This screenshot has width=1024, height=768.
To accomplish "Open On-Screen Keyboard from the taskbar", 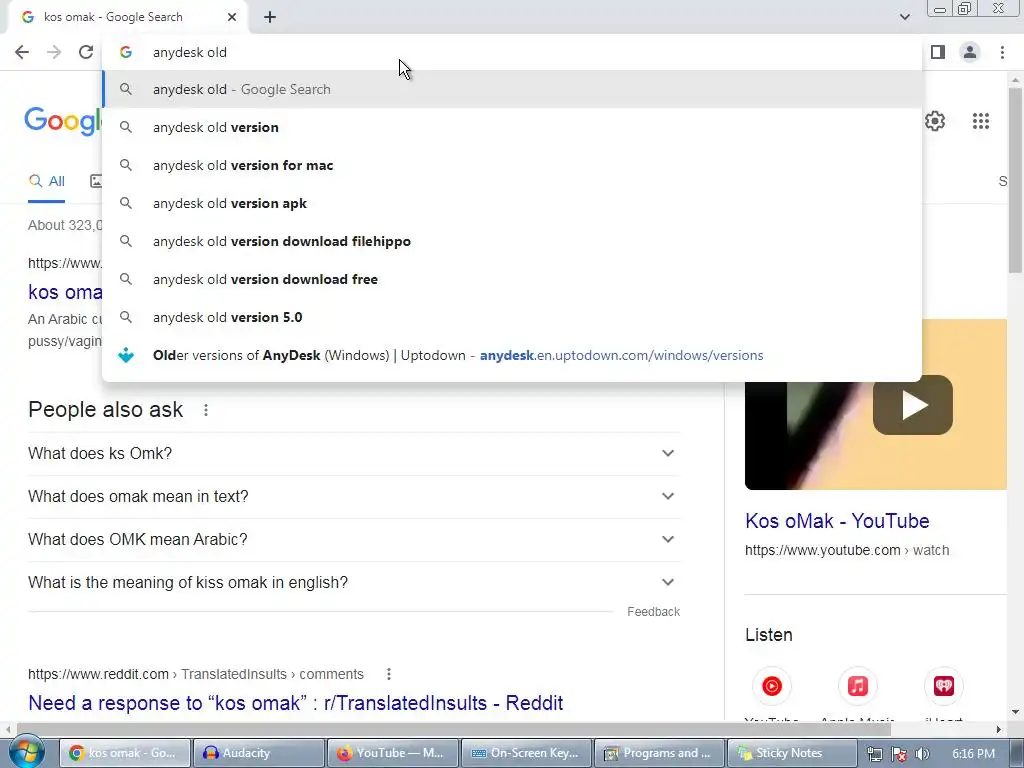I will tap(526, 753).
